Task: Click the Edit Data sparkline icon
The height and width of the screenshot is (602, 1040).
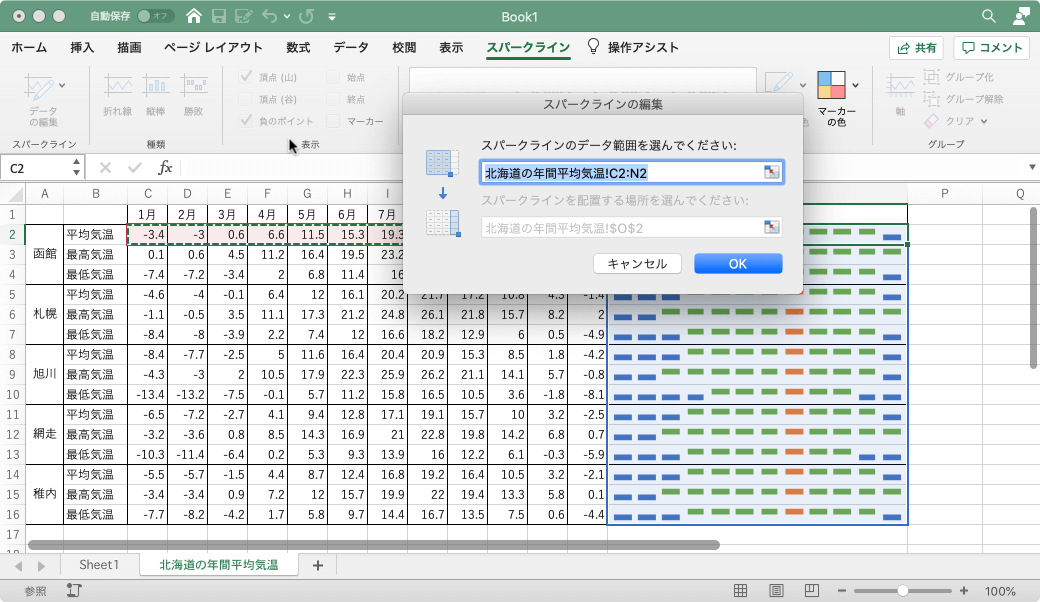Action: point(39,86)
